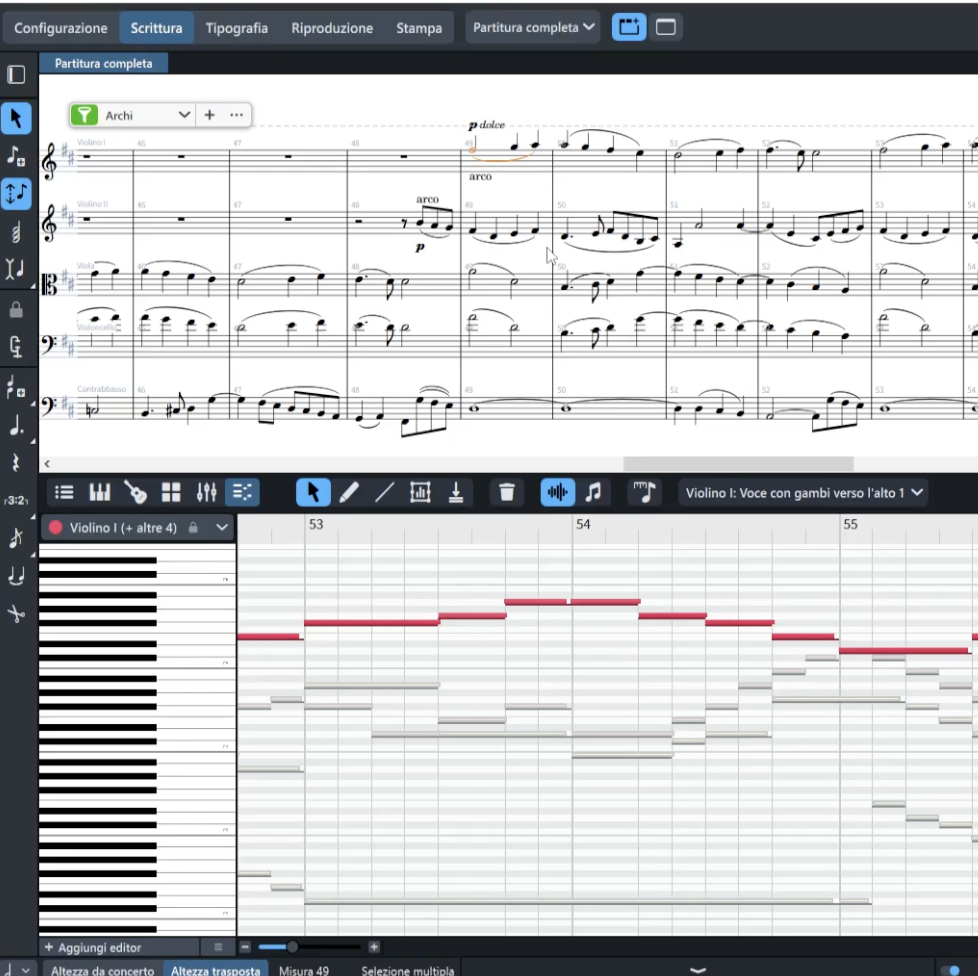Click the Aggiungi editor button
This screenshot has height=976, width=978.
[92, 947]
